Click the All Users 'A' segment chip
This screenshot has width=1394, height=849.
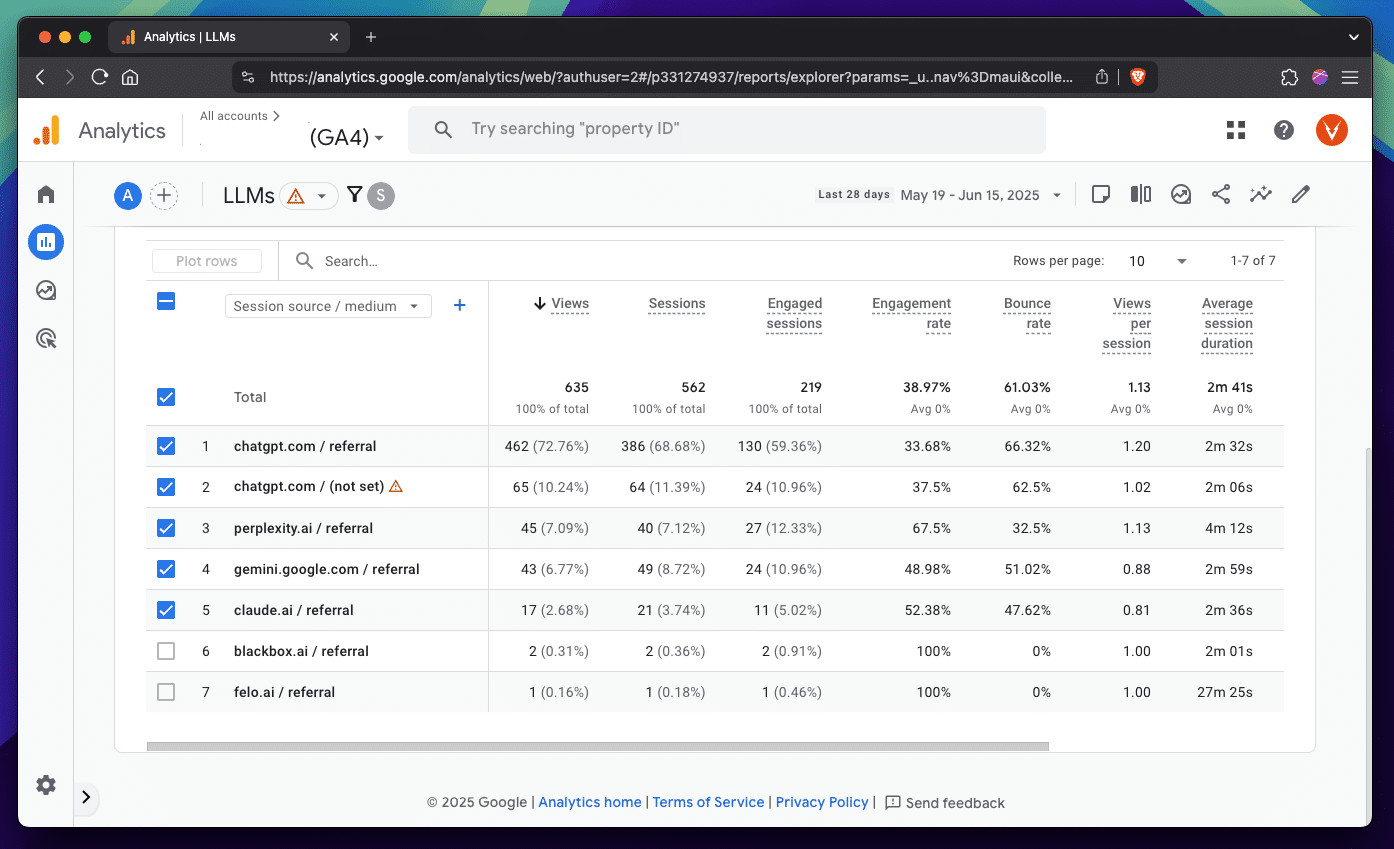click(x=127, y=196)
